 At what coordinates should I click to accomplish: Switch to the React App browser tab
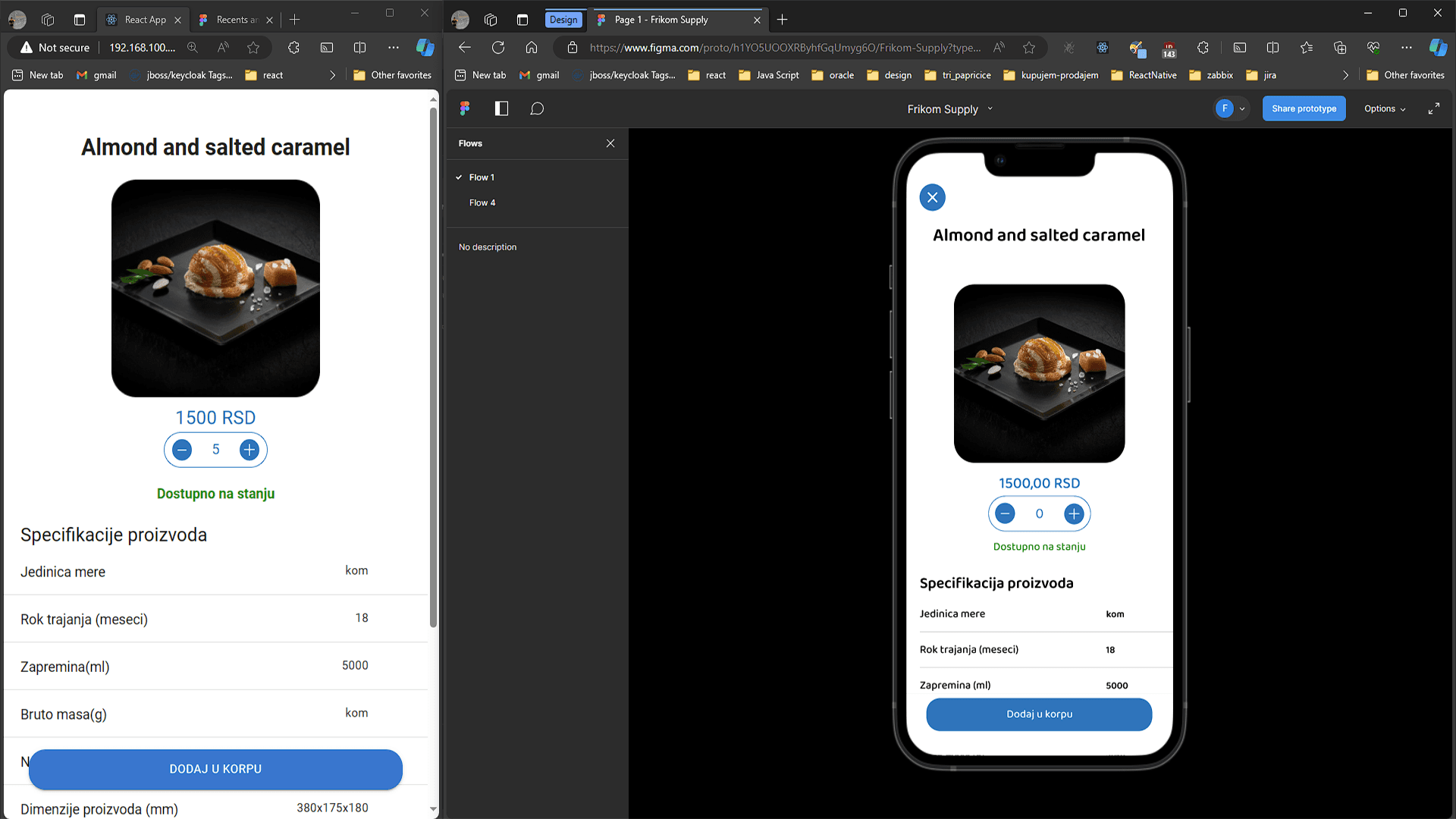(144, 20)
